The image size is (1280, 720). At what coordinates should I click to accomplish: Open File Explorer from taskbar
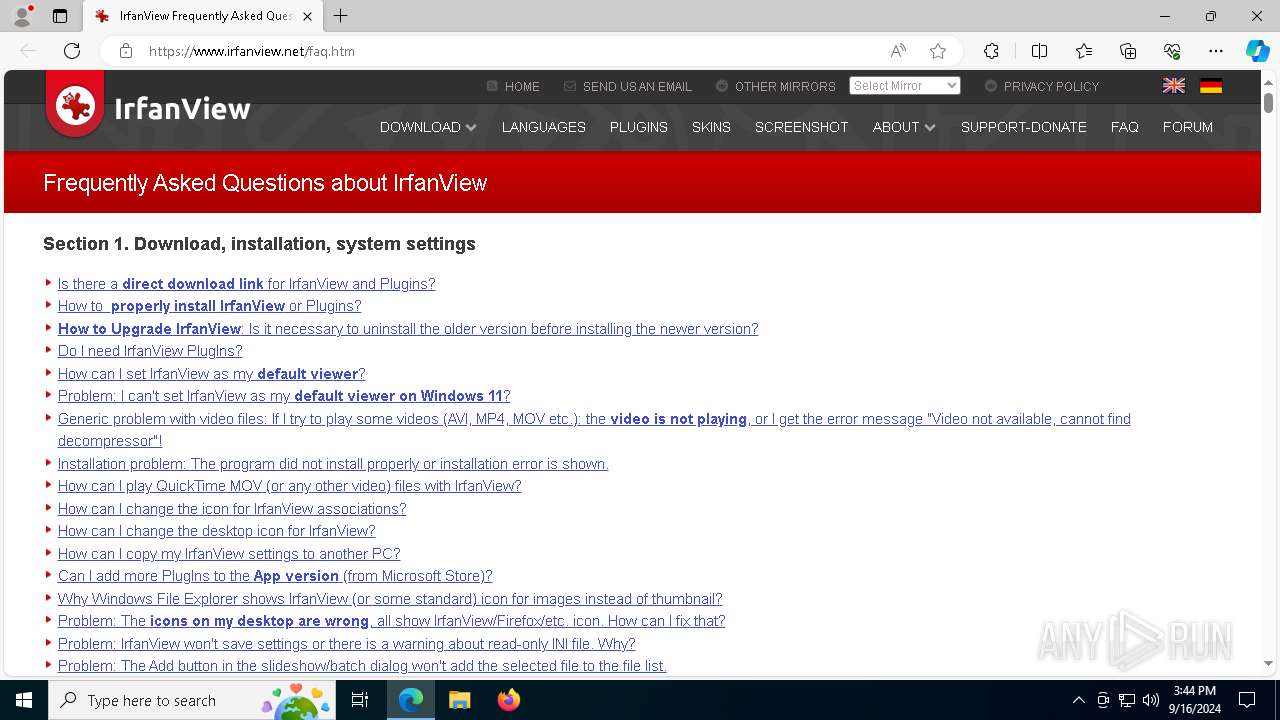click(459, 700)
